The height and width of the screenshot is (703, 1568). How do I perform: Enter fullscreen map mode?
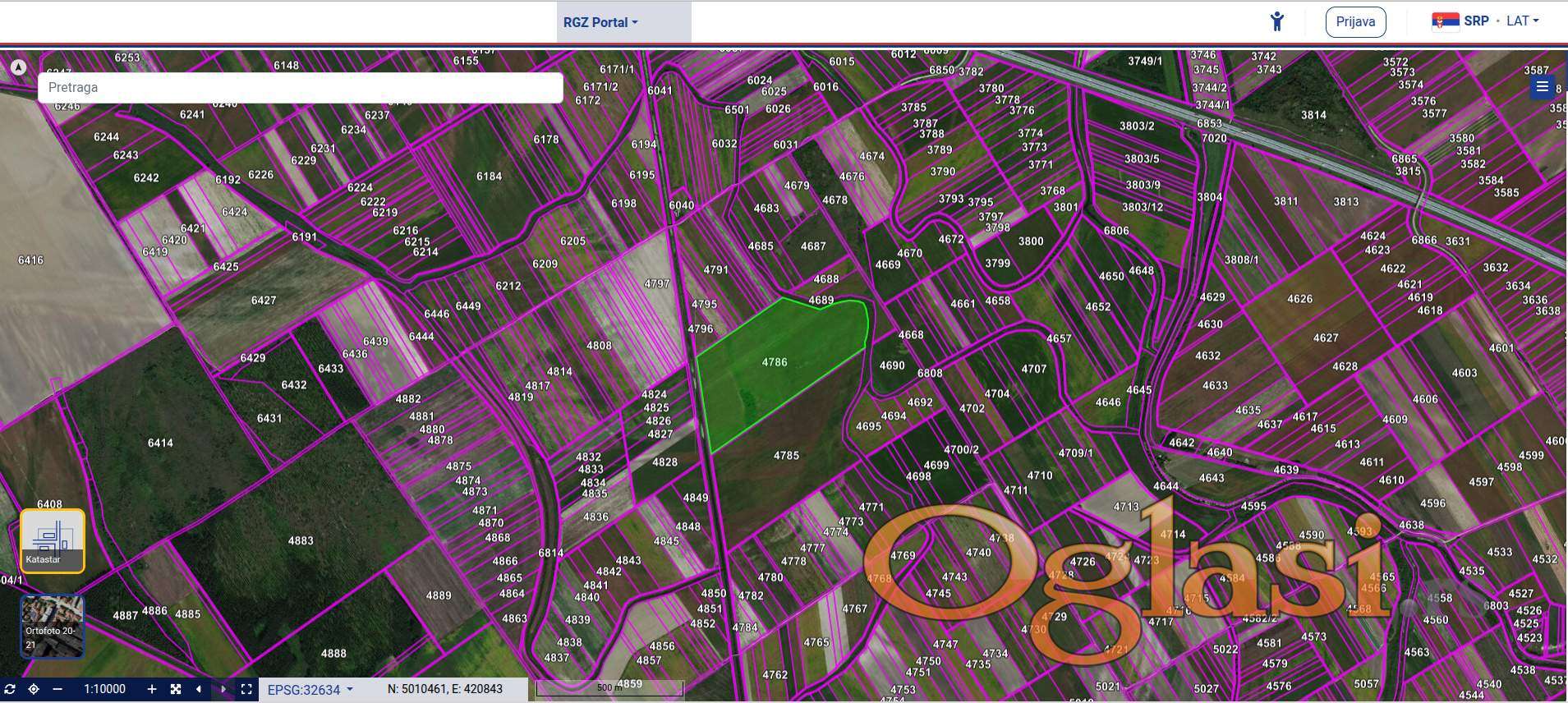point(246,689)
